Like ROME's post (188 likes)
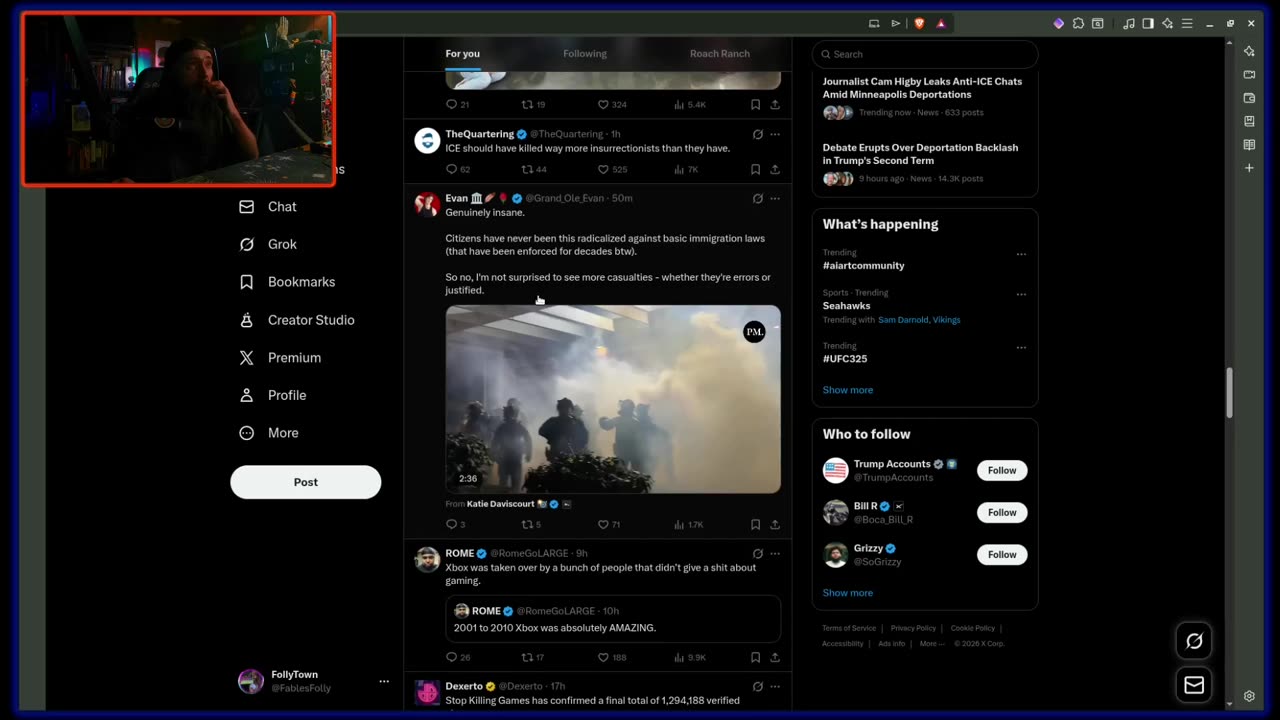Screen dimensions: 1280x720 tap(612, 657)
